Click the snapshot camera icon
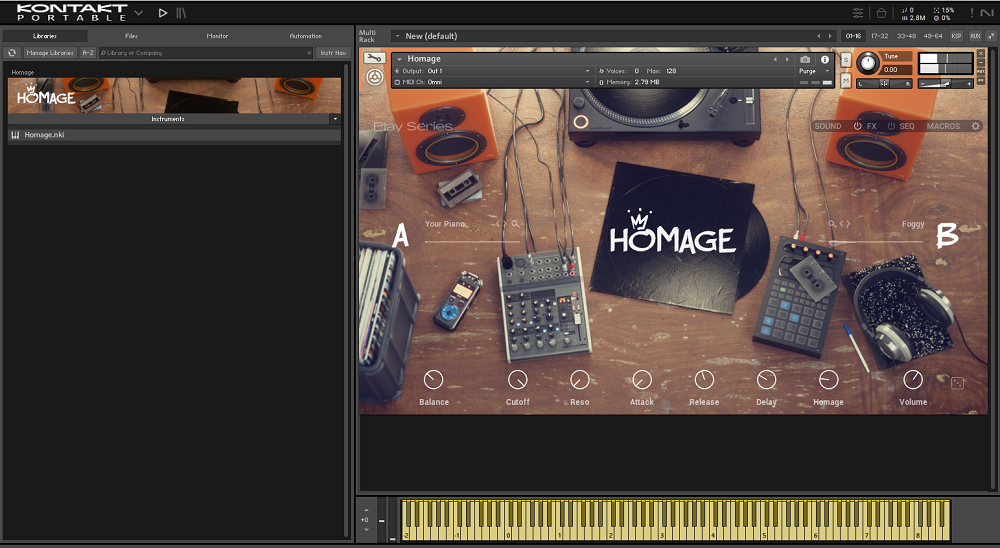Image resolution: width=1000 pixels, height=548 pixels. coord(805,59)
